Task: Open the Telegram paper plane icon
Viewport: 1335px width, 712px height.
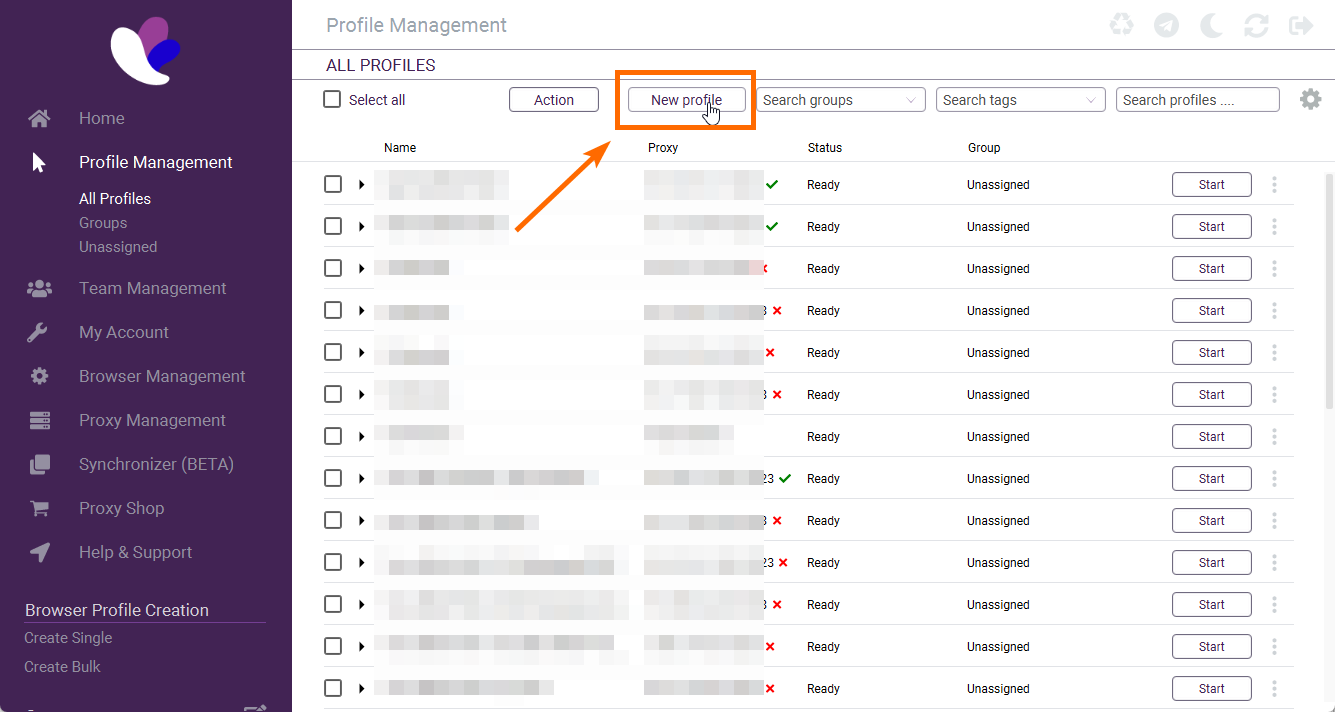Action: (1166, 25)
